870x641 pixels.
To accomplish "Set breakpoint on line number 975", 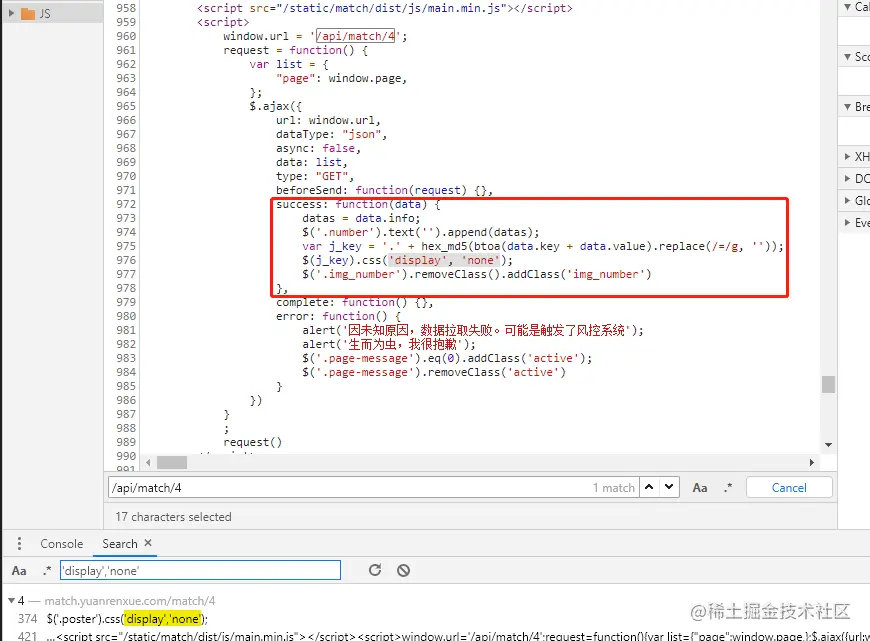I will [126, 246].
